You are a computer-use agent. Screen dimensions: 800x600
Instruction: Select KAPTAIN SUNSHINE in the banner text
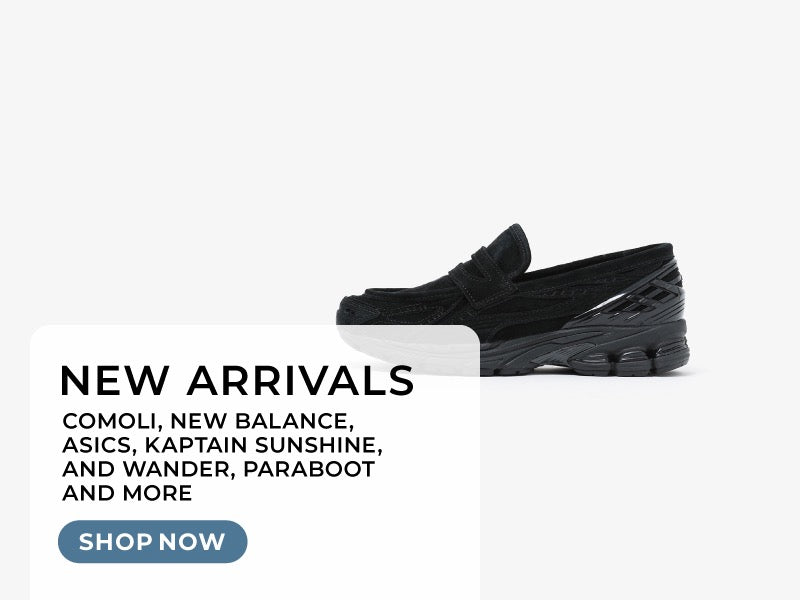(x=261, y=445)
